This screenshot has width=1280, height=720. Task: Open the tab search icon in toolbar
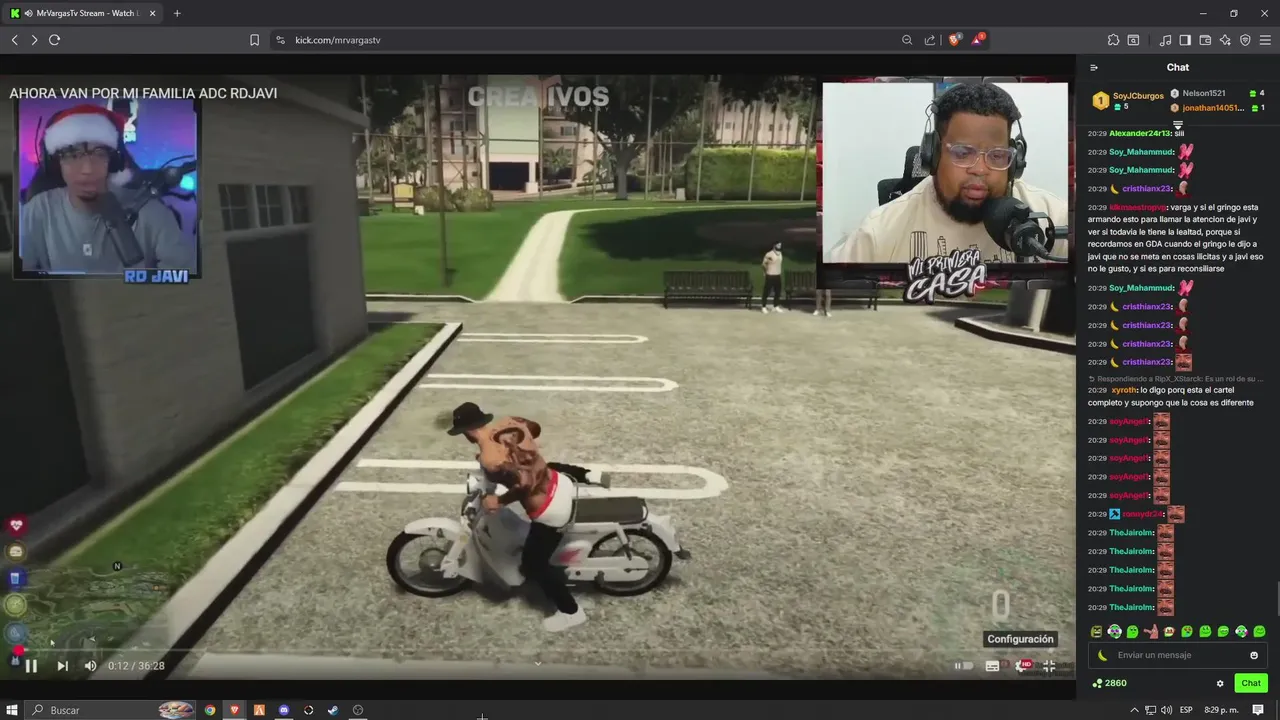(x=1133, y=40)
